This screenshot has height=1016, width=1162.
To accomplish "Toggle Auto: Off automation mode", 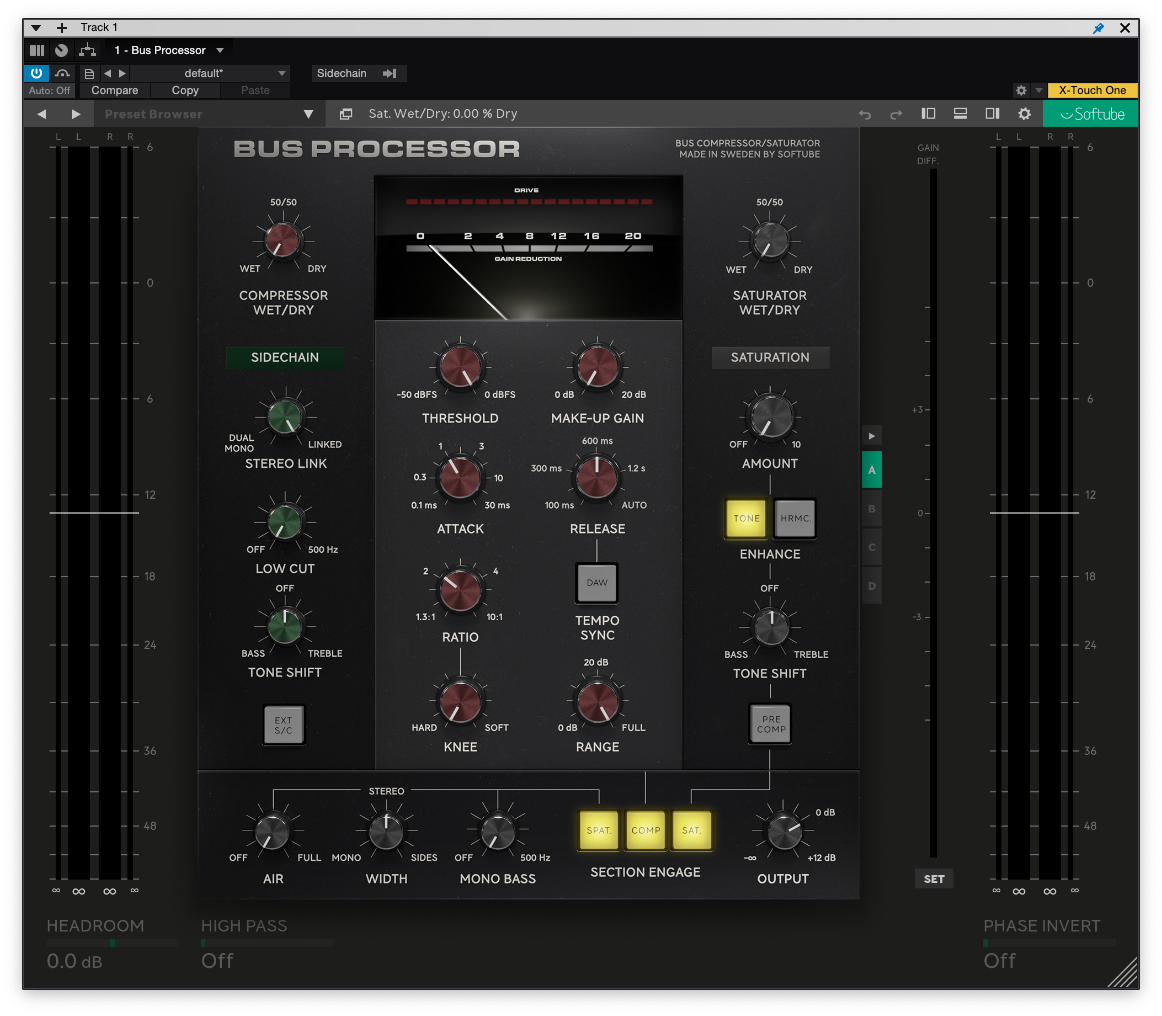I will pos(50,90).
